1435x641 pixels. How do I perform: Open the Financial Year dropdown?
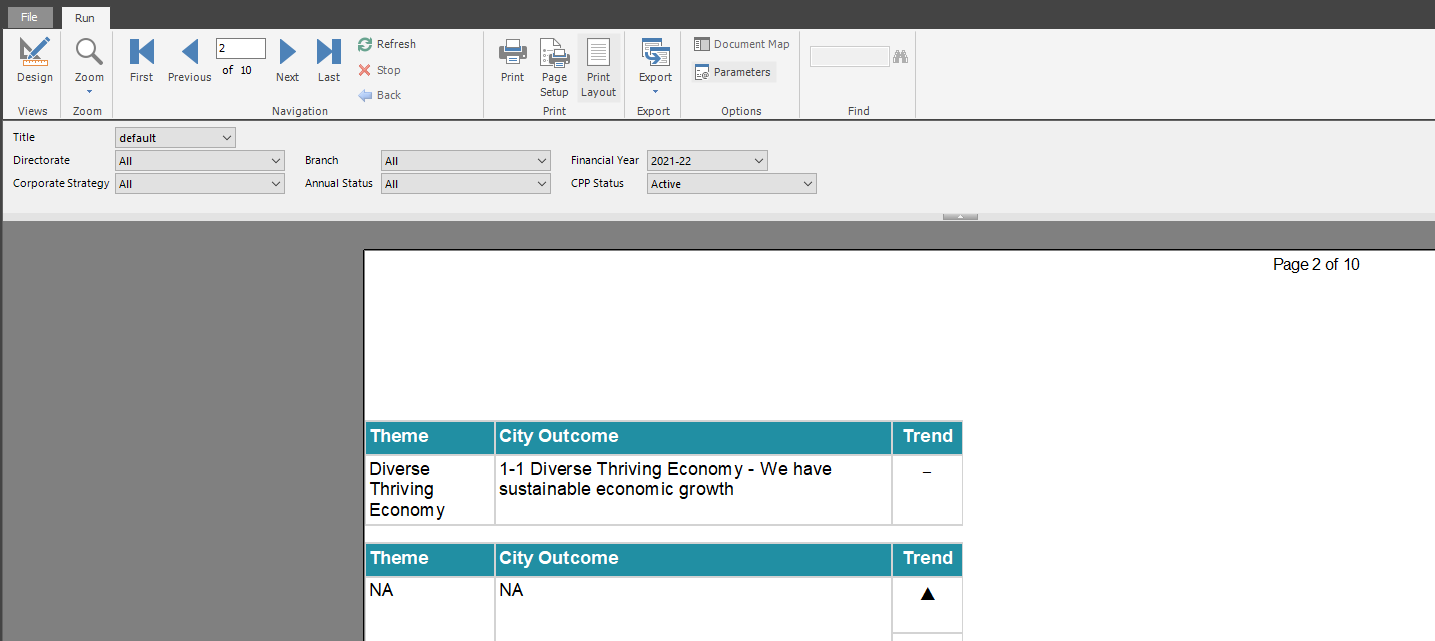point(707,160)
